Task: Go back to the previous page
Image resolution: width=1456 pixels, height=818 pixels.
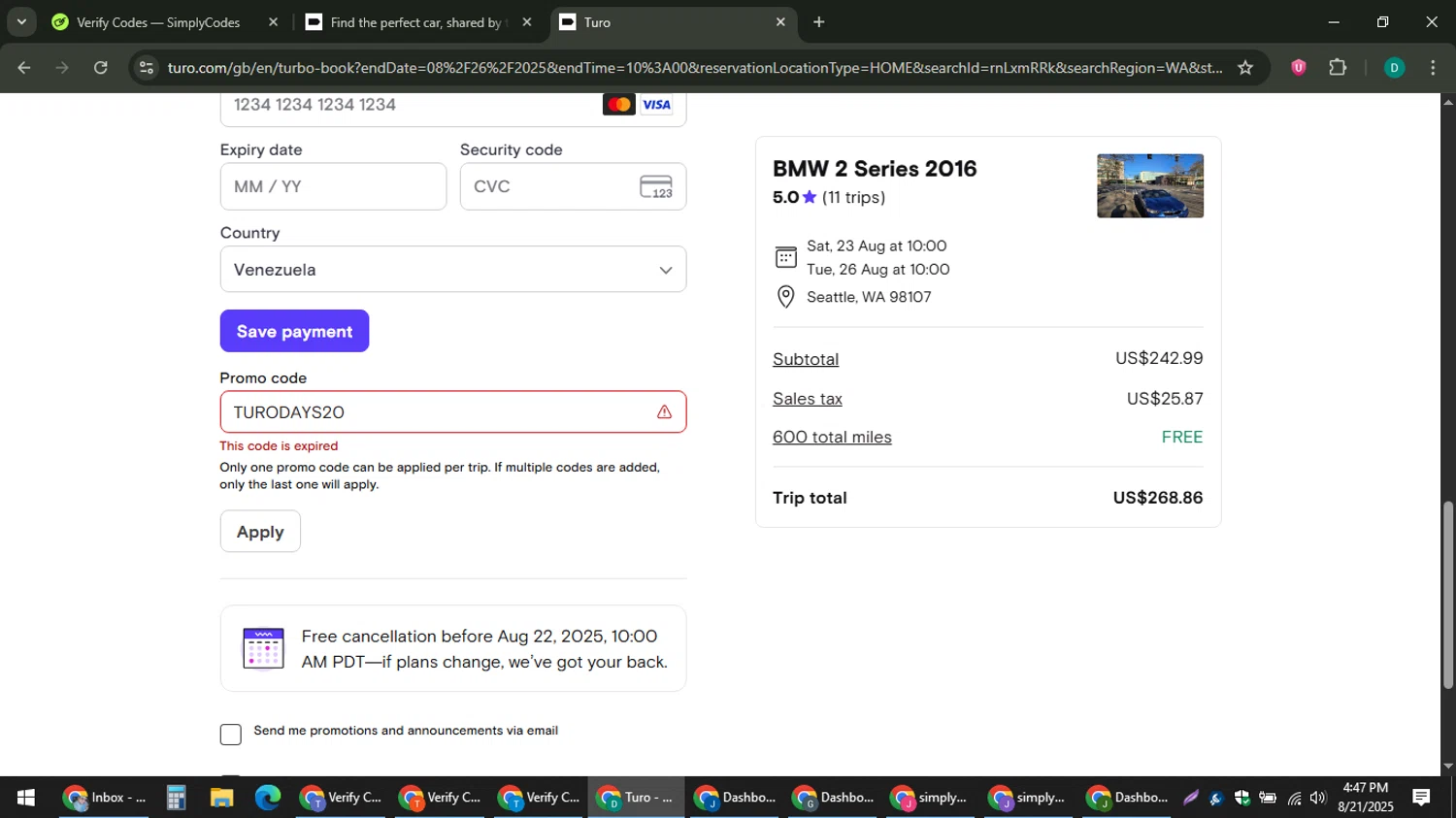Action: (24, 68)
